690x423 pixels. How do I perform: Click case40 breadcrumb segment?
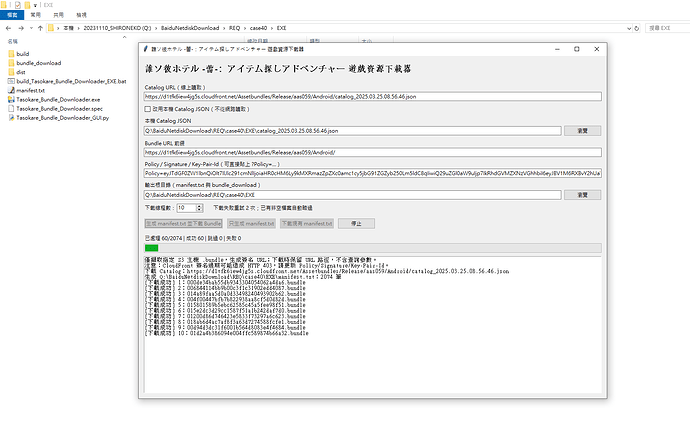[258, 28]
